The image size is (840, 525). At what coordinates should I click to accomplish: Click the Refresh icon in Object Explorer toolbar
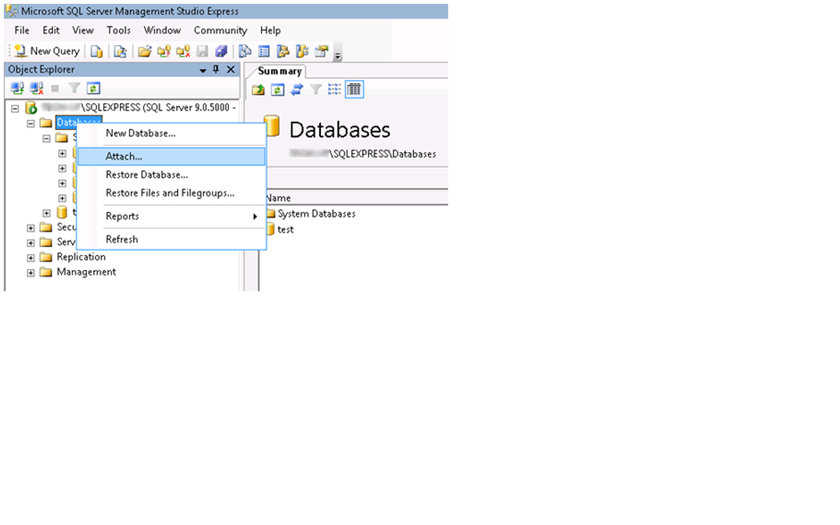click(94, 88)
